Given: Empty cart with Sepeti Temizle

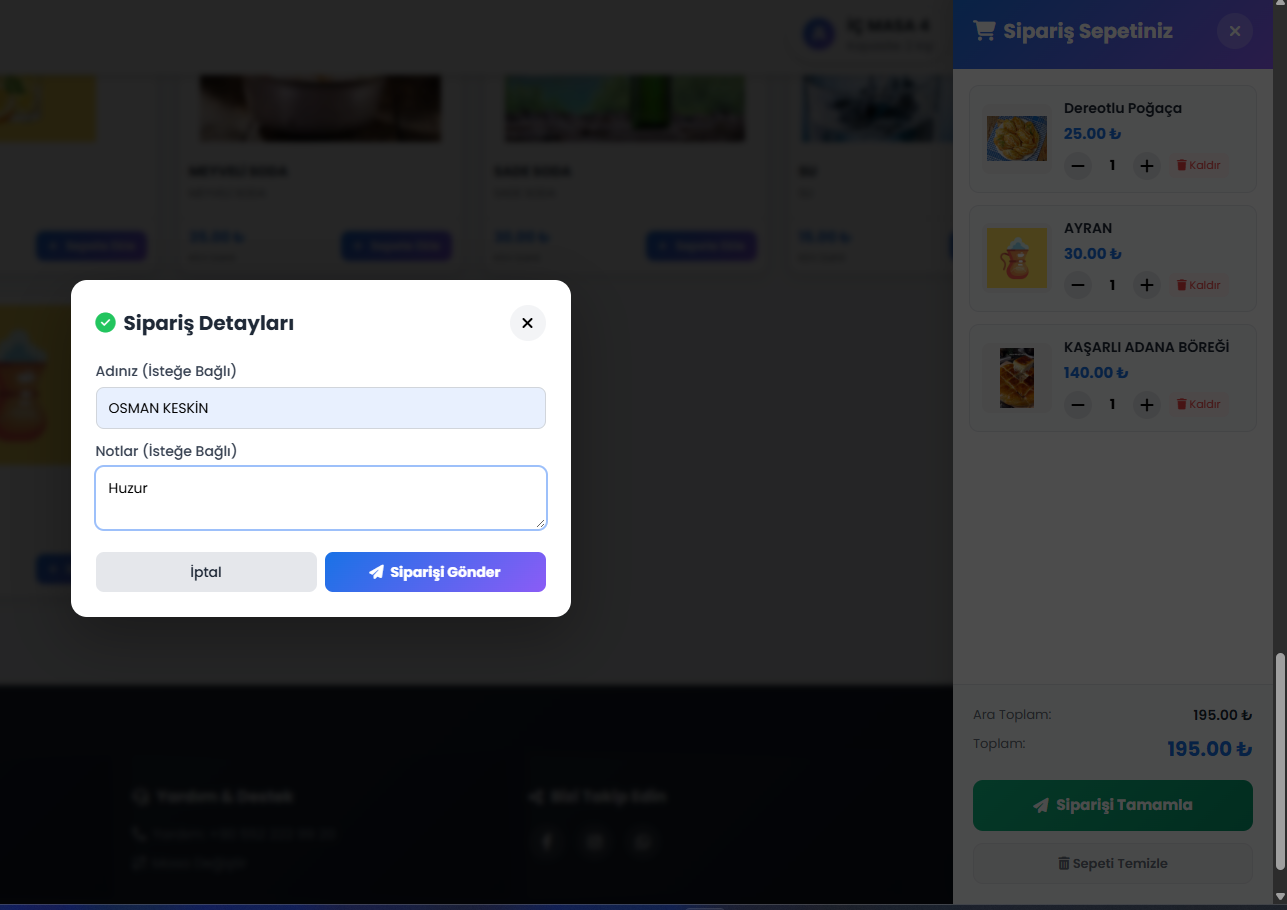Looking at the screenshot, I should [x=1112, y=863].
